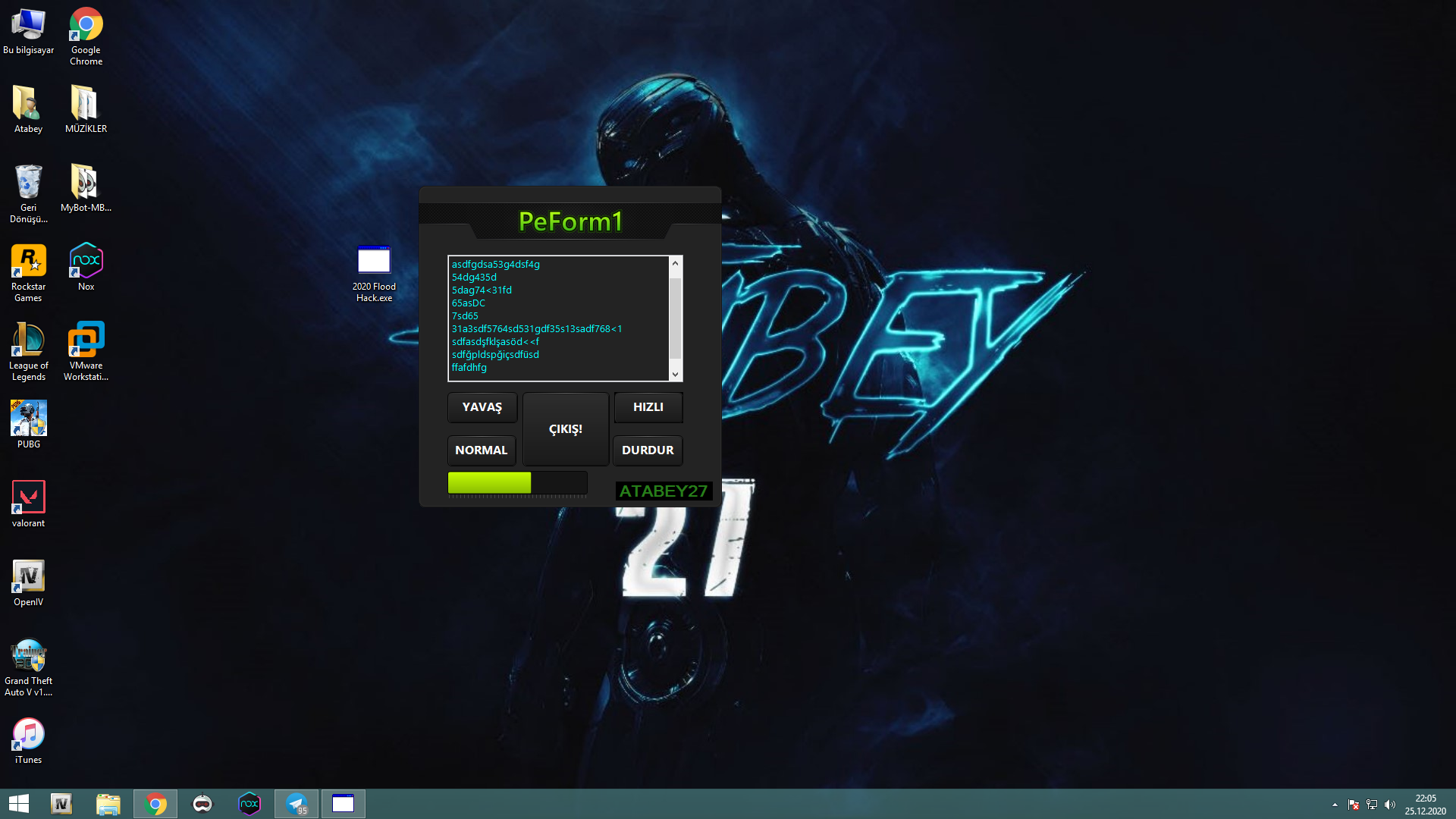The image size is (1456, 819).
Task: Open the white mask app in the taskbar
Action: click(x=202, y=804)
